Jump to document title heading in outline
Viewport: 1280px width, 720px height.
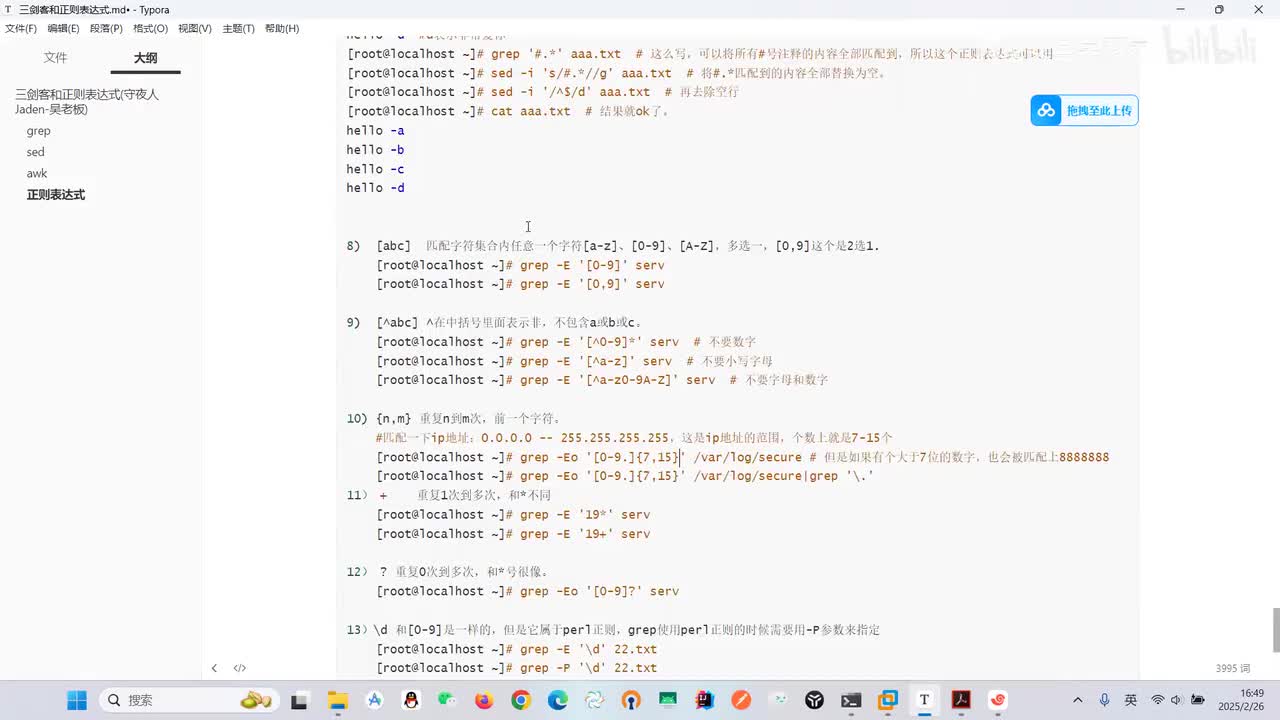point(87,101)
